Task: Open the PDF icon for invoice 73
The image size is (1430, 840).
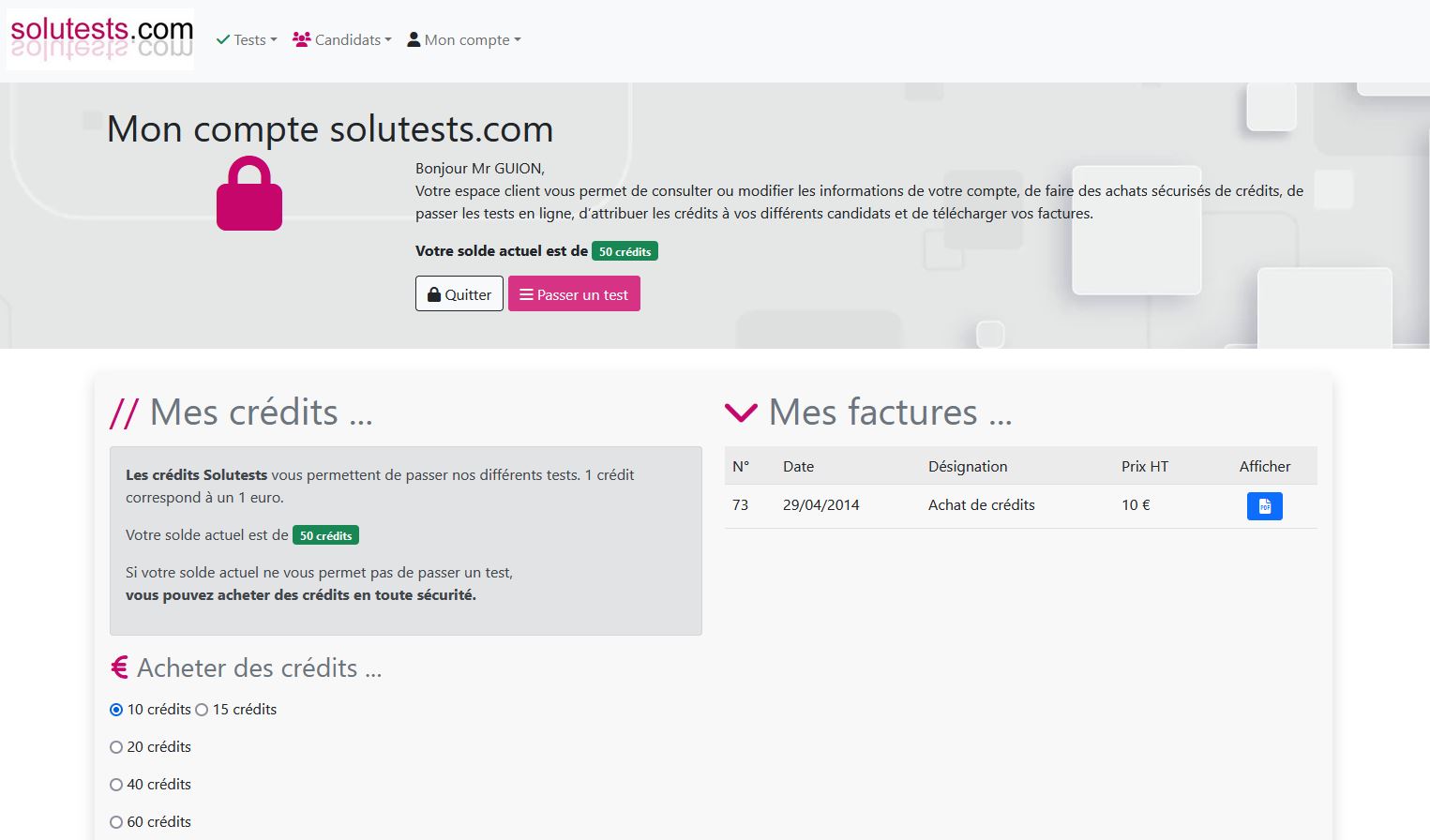Action: point(1265,506)
